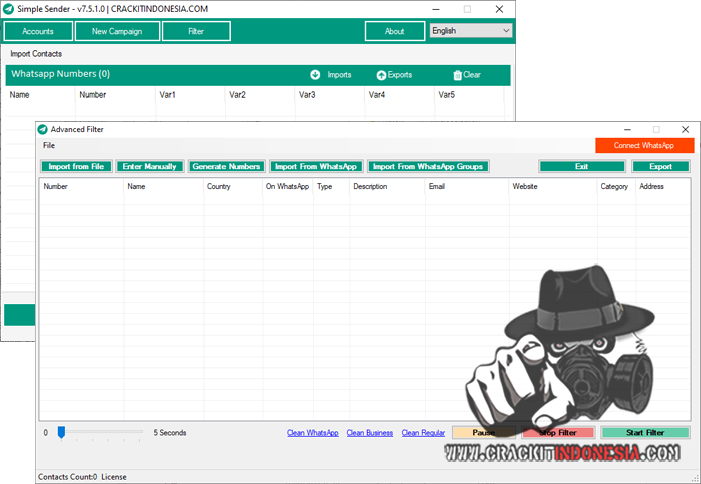This screenshot has width=701, height=484.
Task: Open the New Campaign section
Action: (x=117, y=31)
